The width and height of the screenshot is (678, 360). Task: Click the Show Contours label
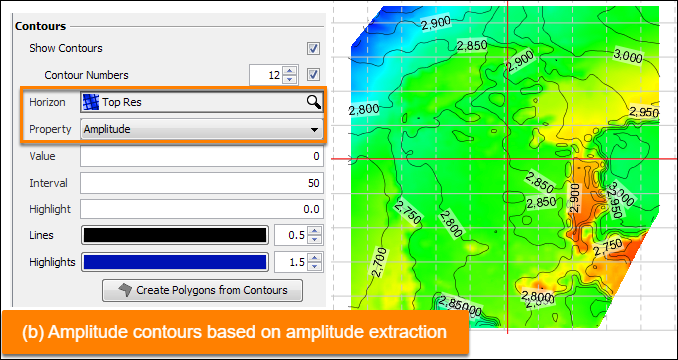click(66, 48)
